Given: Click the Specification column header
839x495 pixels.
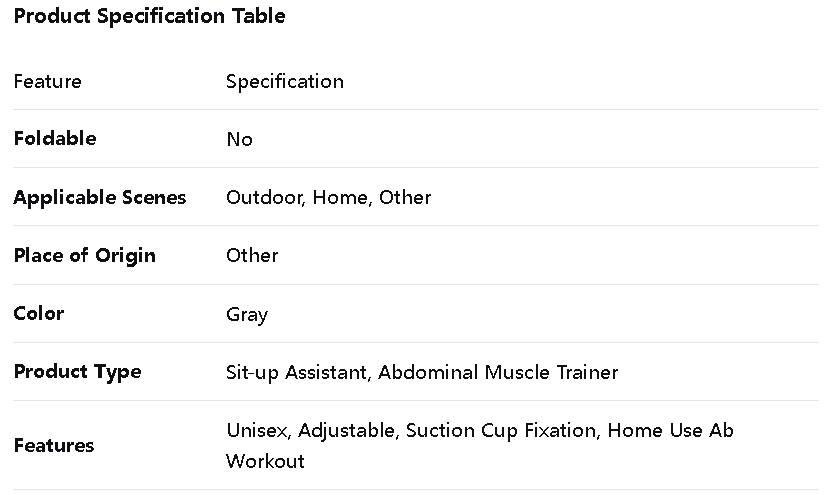Looking at the screenshot, I should point(285,81).
